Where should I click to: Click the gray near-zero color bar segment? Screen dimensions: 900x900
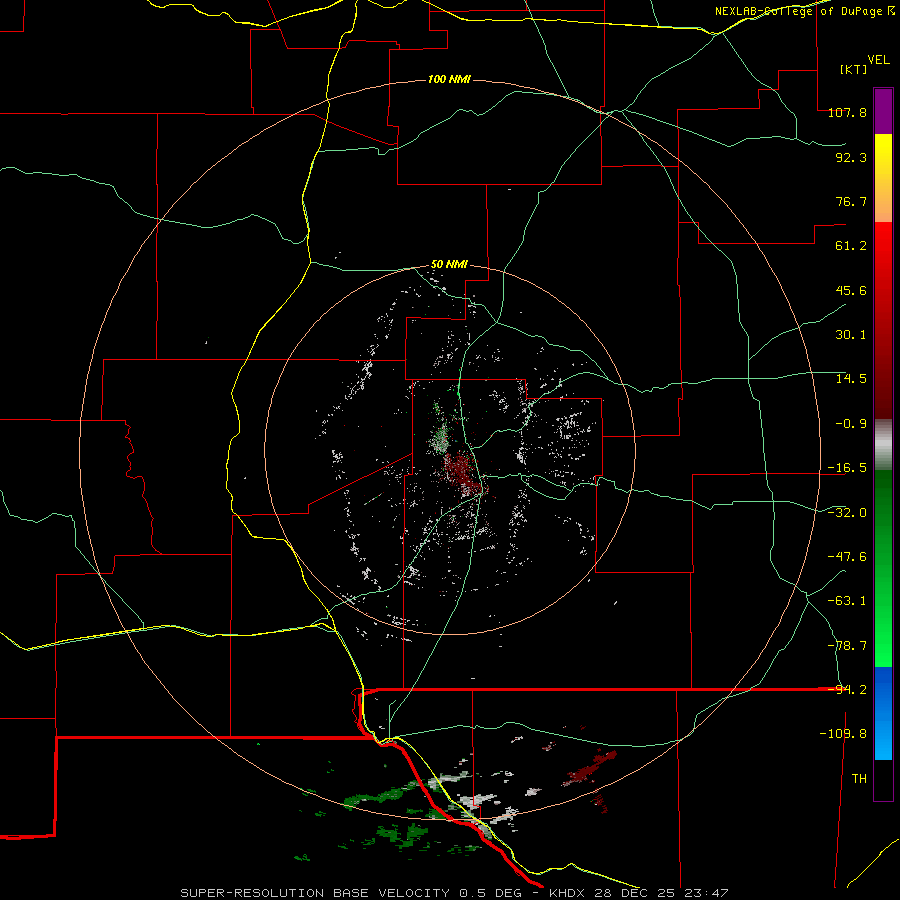tap(883, 445)
